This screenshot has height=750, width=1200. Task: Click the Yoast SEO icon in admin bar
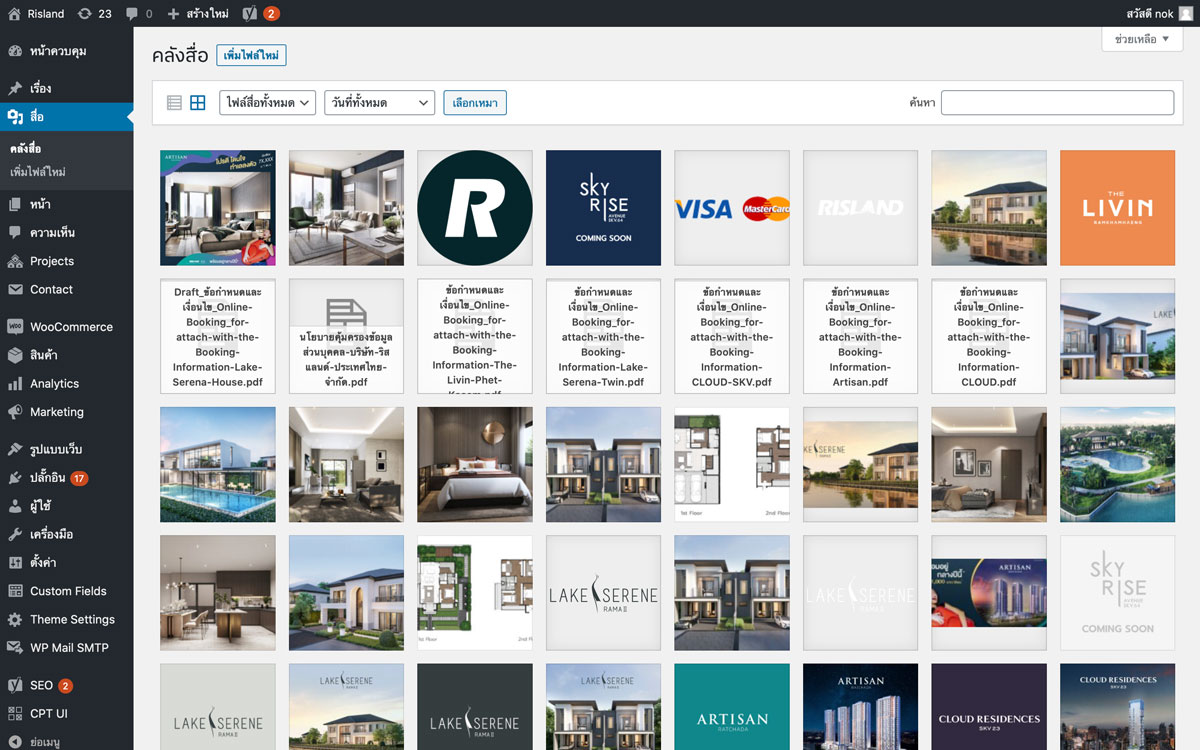click(x=251, y=14)
